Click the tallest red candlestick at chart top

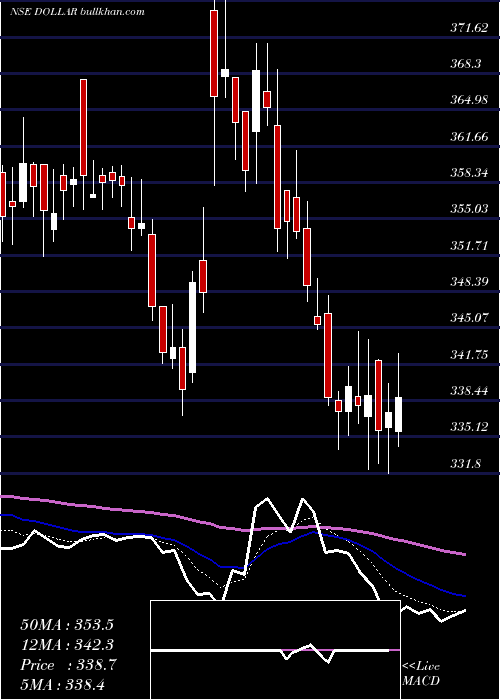(214, 54)
